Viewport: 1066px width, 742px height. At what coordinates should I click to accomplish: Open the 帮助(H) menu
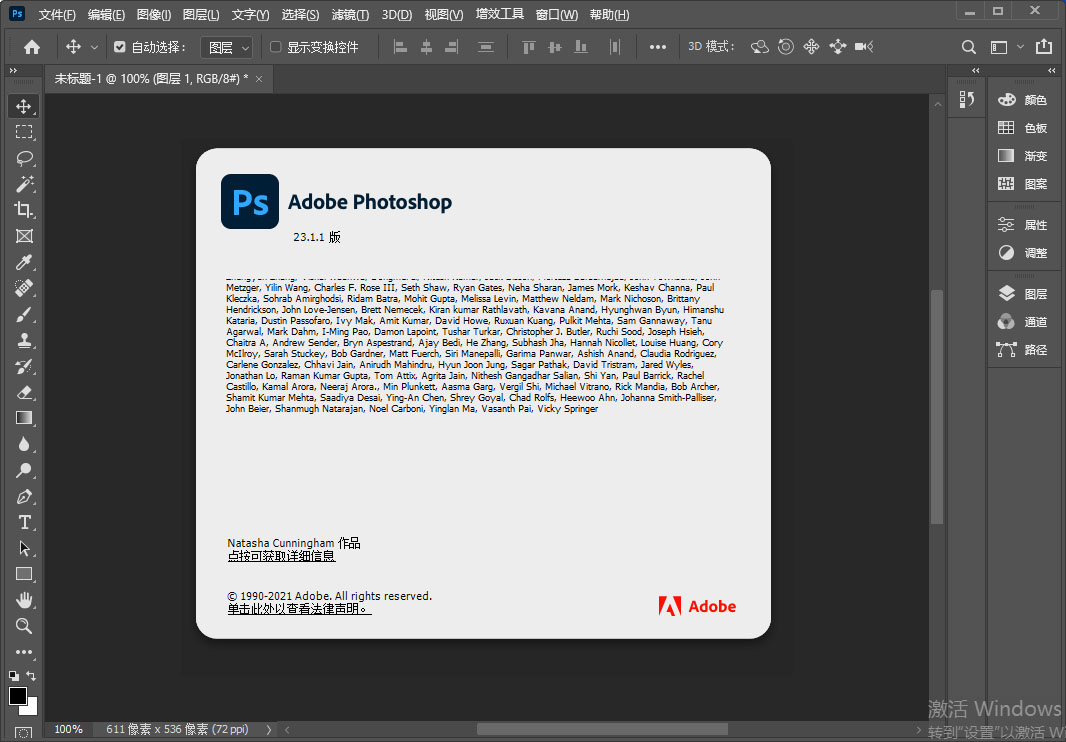[x=609, y=14]
